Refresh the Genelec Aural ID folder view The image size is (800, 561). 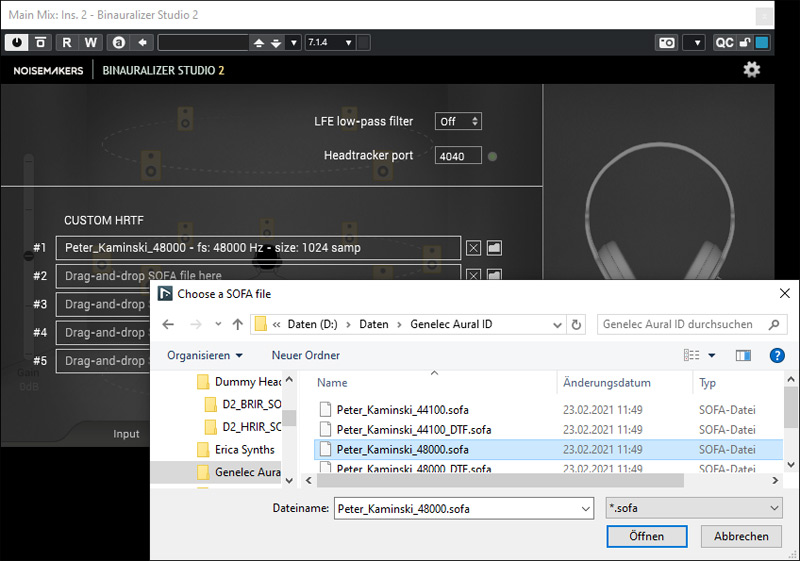(576, 324)
